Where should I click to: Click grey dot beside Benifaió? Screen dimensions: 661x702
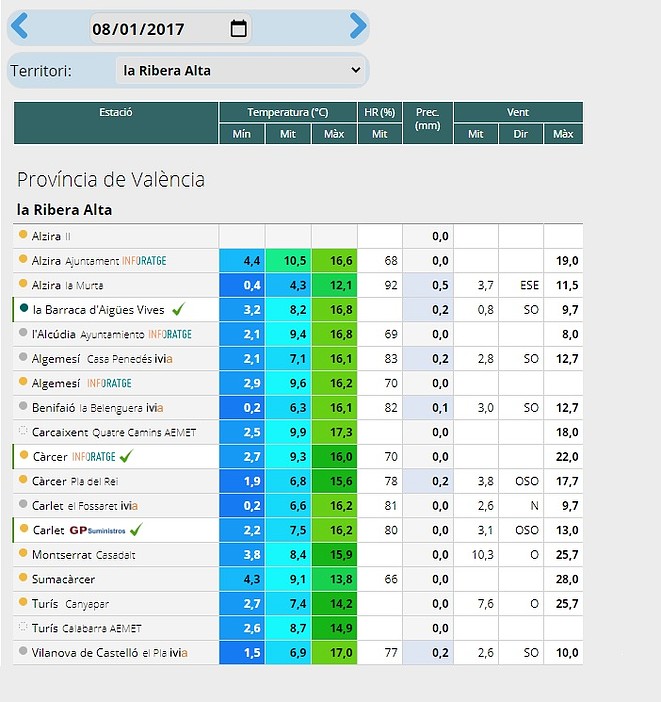[23, 406]
